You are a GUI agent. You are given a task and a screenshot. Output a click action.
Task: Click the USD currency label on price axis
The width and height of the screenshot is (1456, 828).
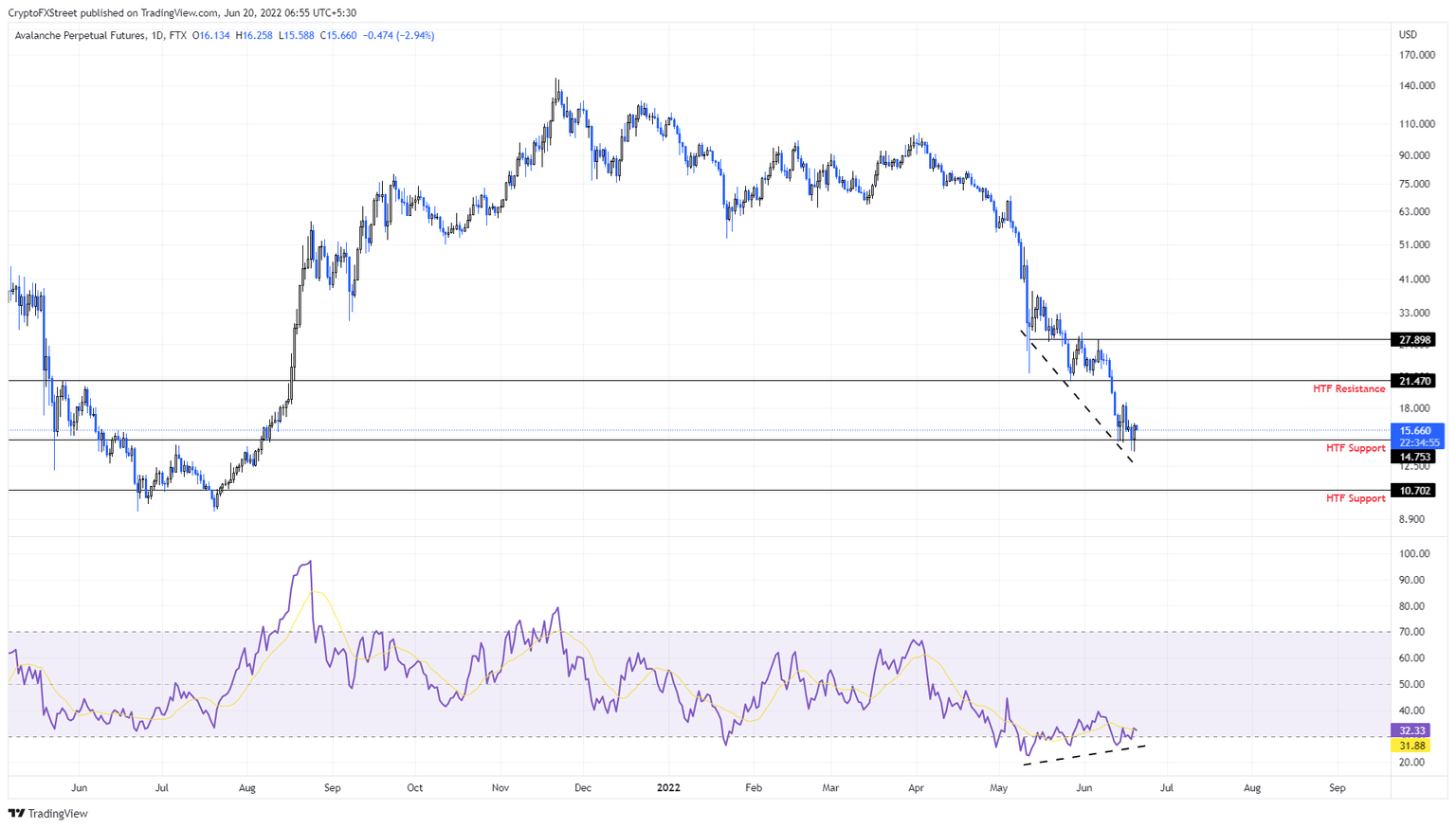pyautogui.click(x=1407, y=32)
